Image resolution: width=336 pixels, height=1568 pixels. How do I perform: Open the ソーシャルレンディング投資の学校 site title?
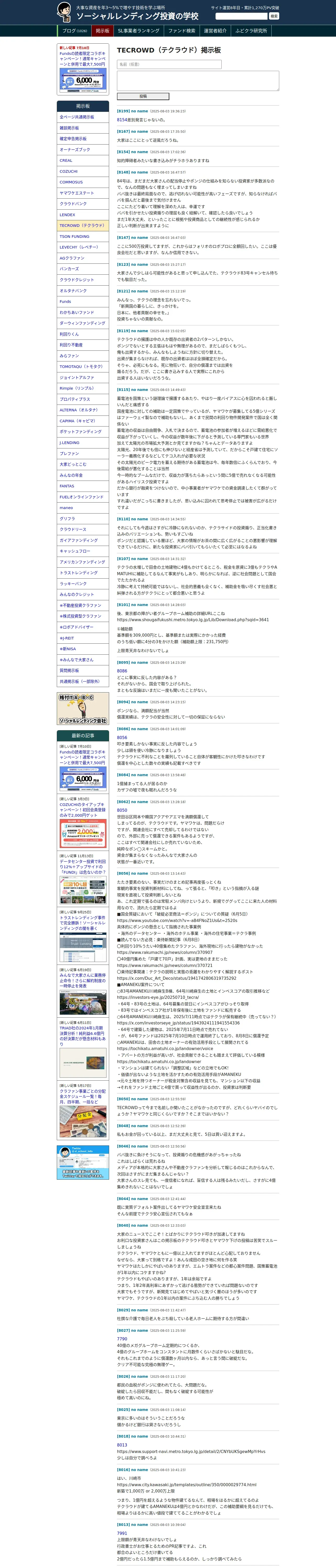(x=137, y=16)
